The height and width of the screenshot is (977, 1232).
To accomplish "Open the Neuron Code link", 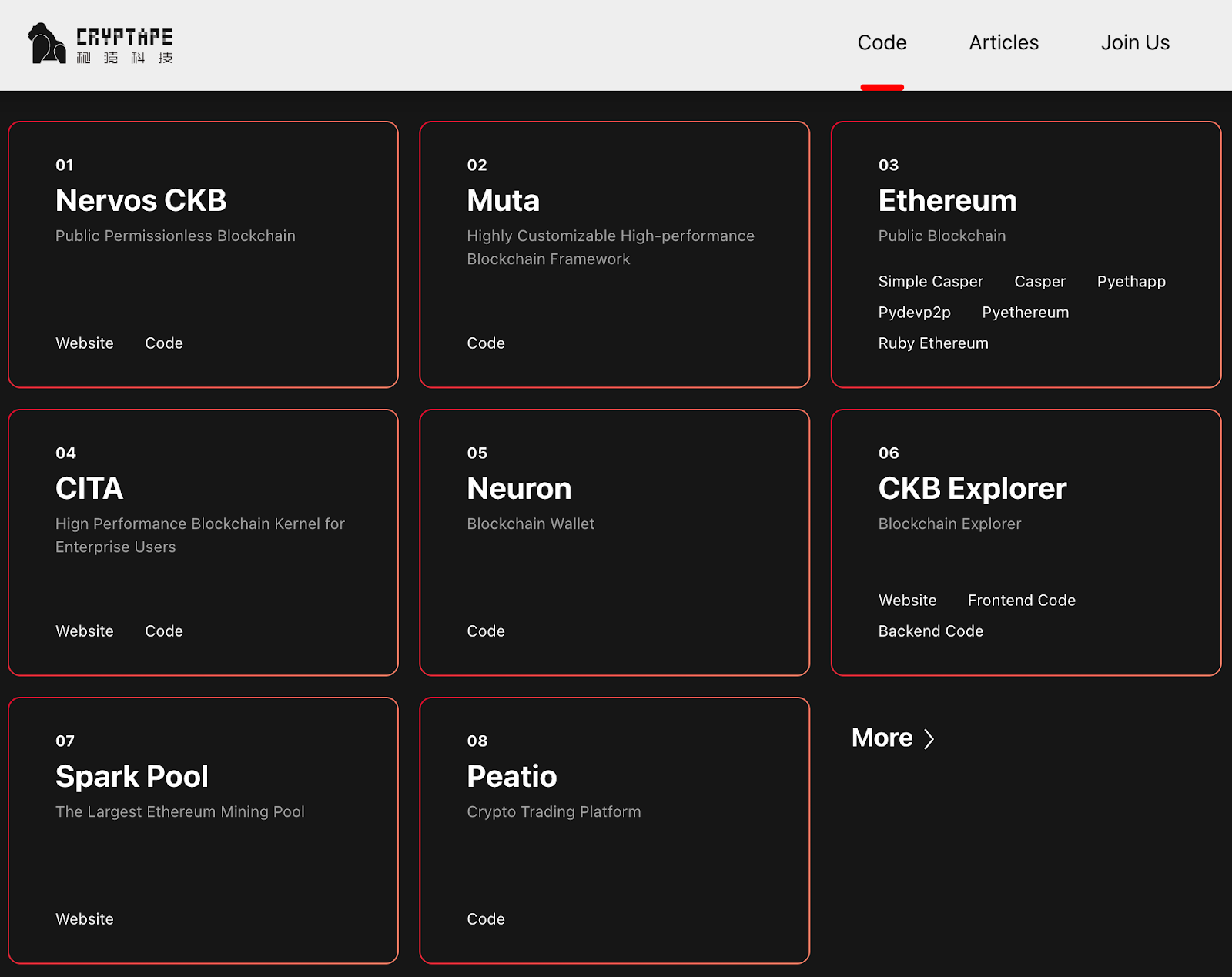I will click(x=486, y=631).
